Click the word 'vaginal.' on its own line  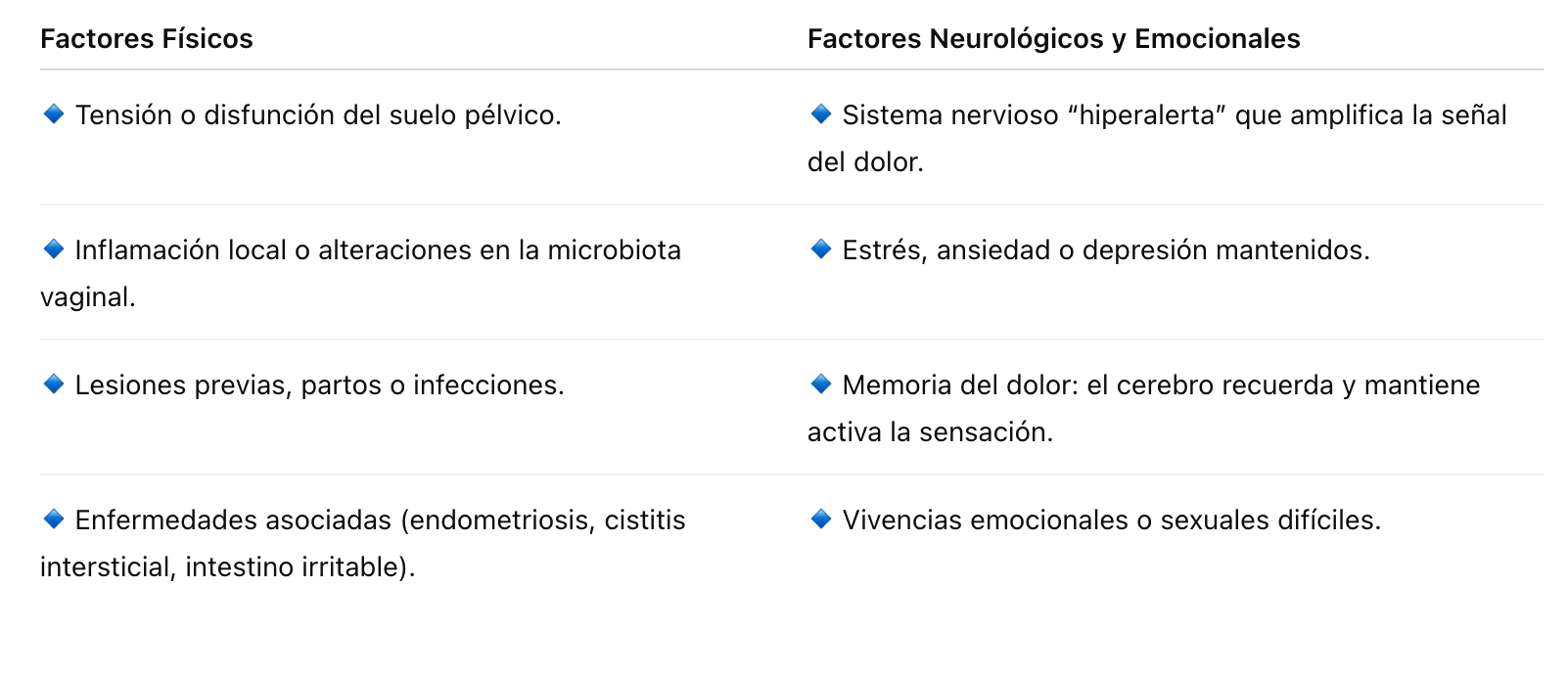coord(88,297)
